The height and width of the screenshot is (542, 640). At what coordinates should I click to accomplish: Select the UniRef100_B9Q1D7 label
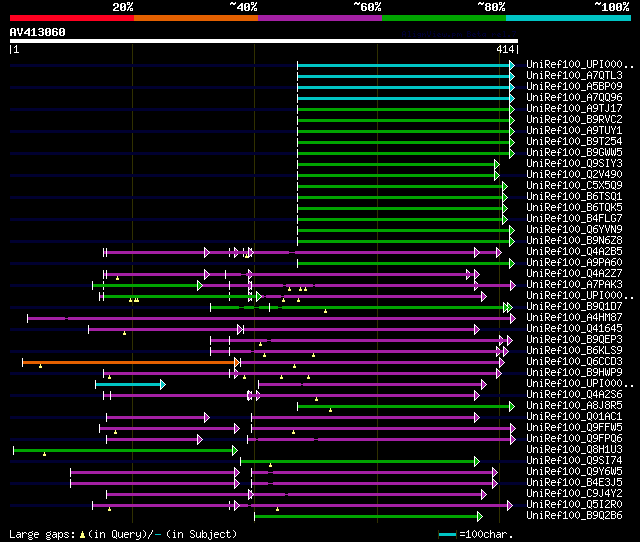pyautogui.click(x=574, y=307)
